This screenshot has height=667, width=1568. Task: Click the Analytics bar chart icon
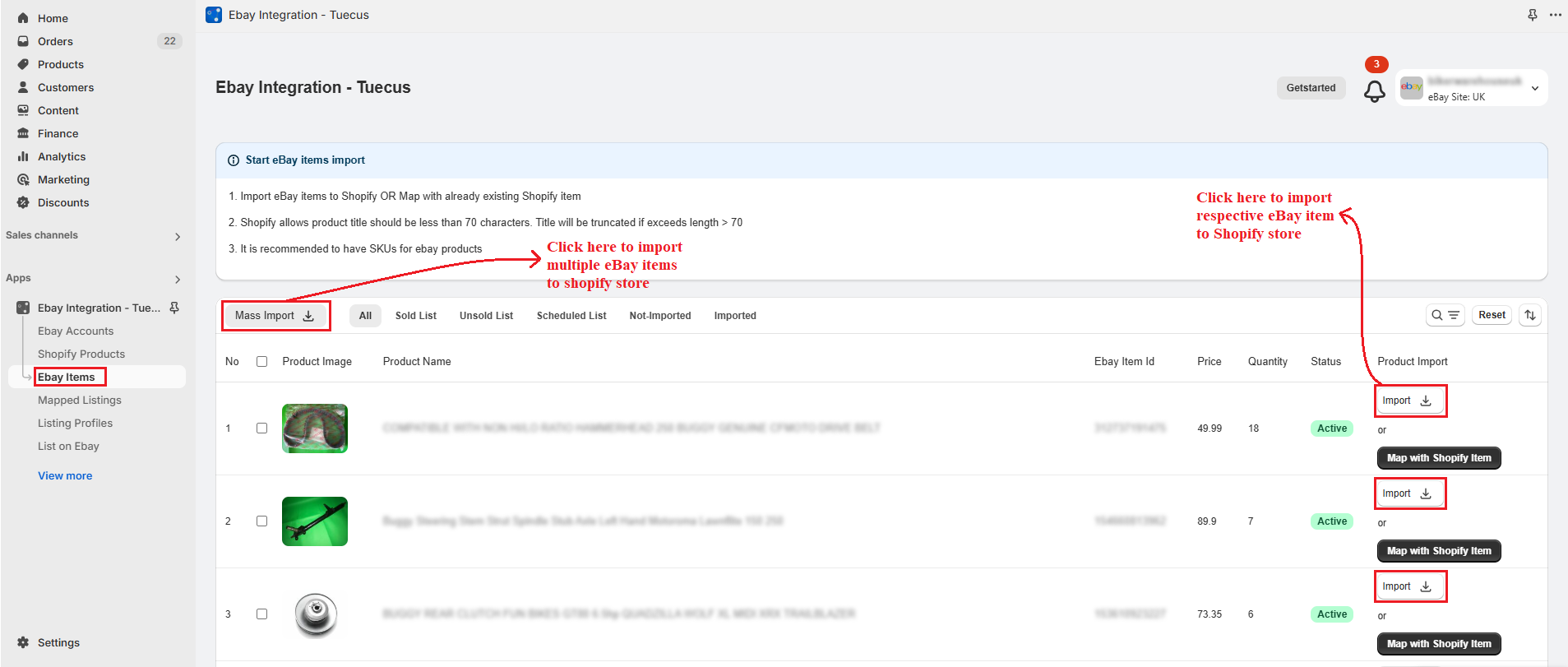(23, 156)
